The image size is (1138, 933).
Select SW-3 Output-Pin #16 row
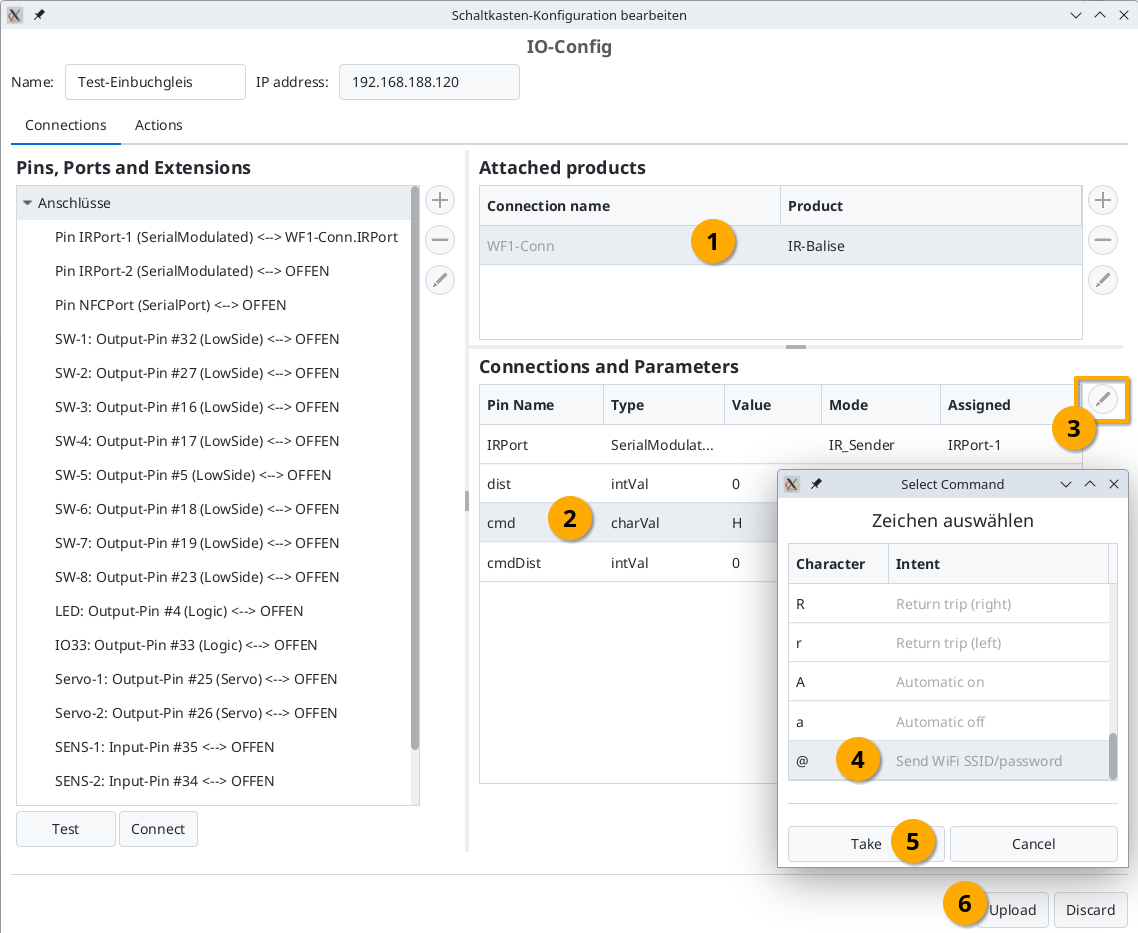pyautogui.click(x=213, y=407)
